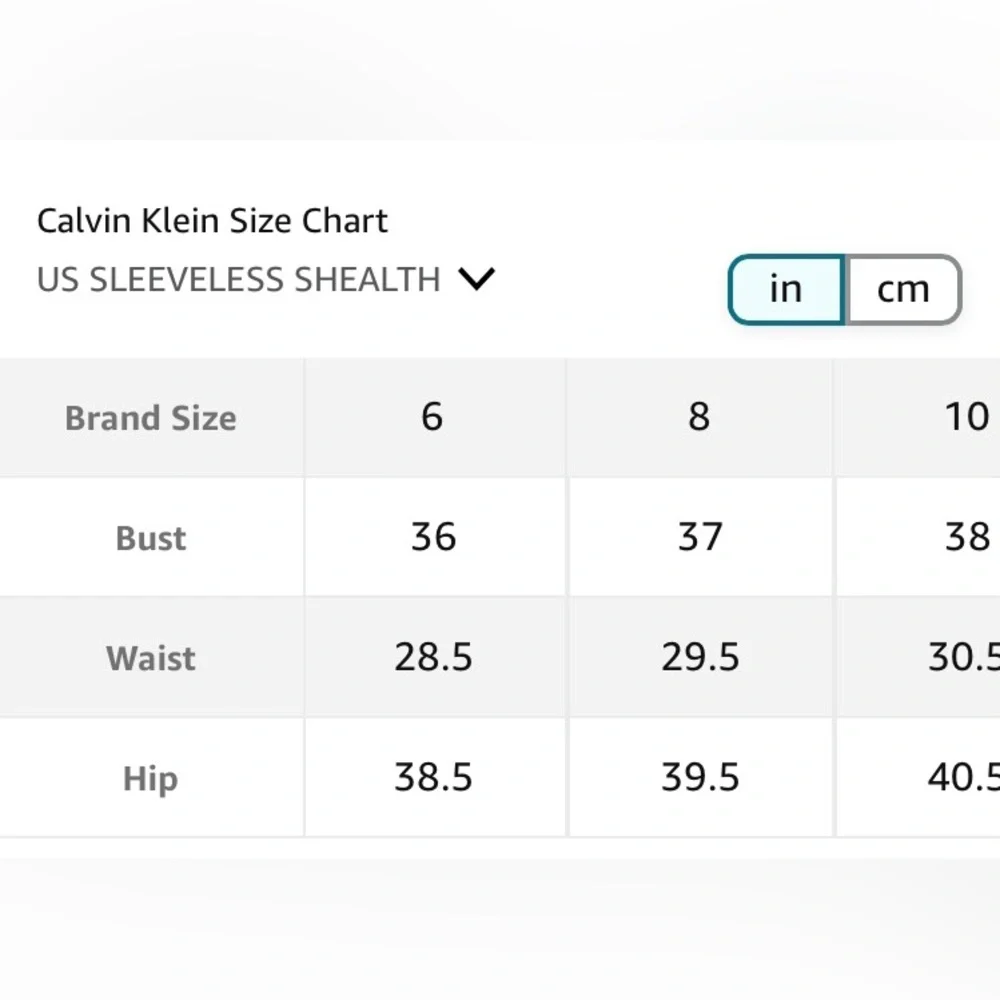Select brand size 8 column header
1000x1000 pixels.
(x=699, y=417)
